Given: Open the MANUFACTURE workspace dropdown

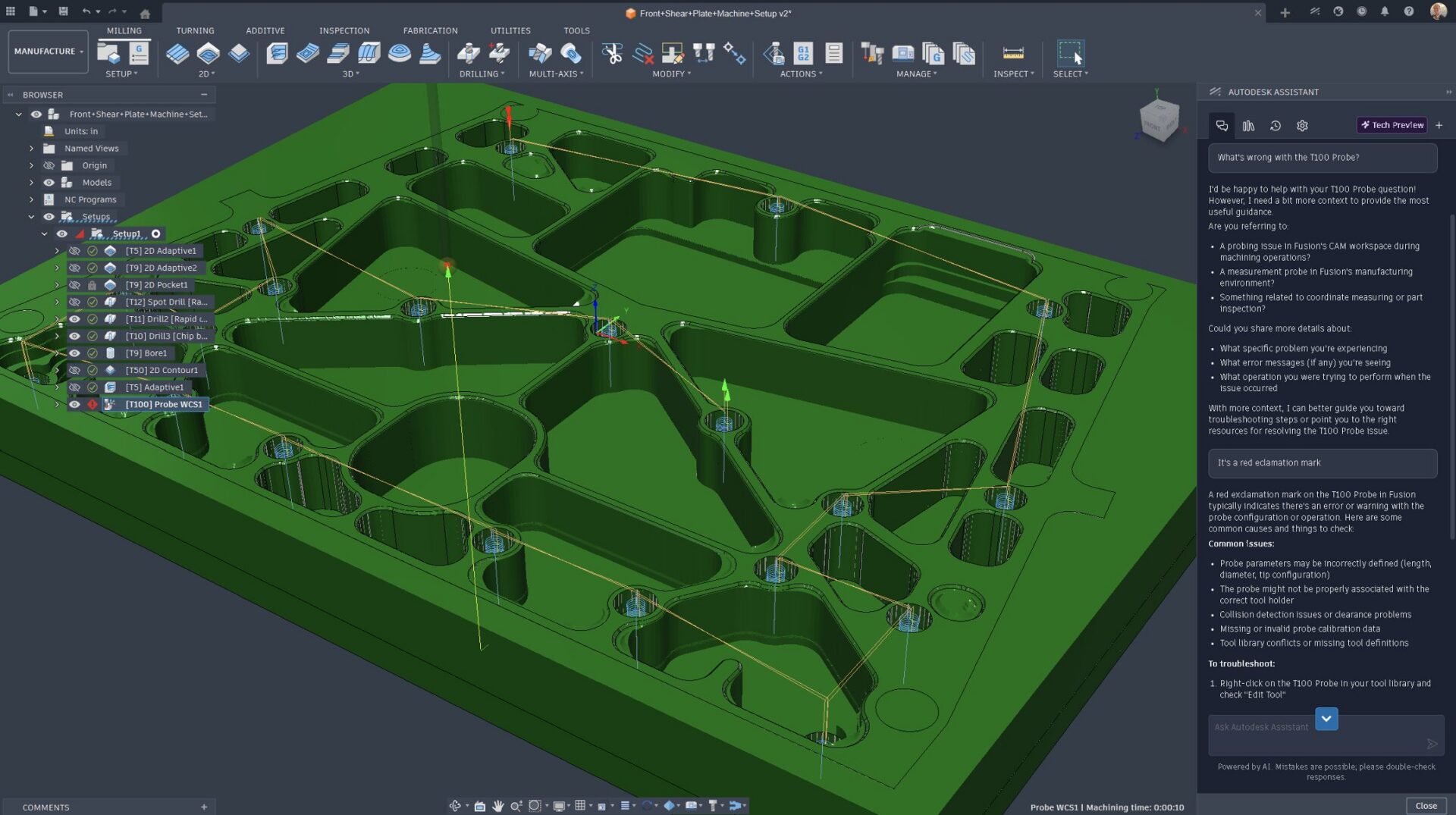Looking at the screenshot, I should point(49,52).
